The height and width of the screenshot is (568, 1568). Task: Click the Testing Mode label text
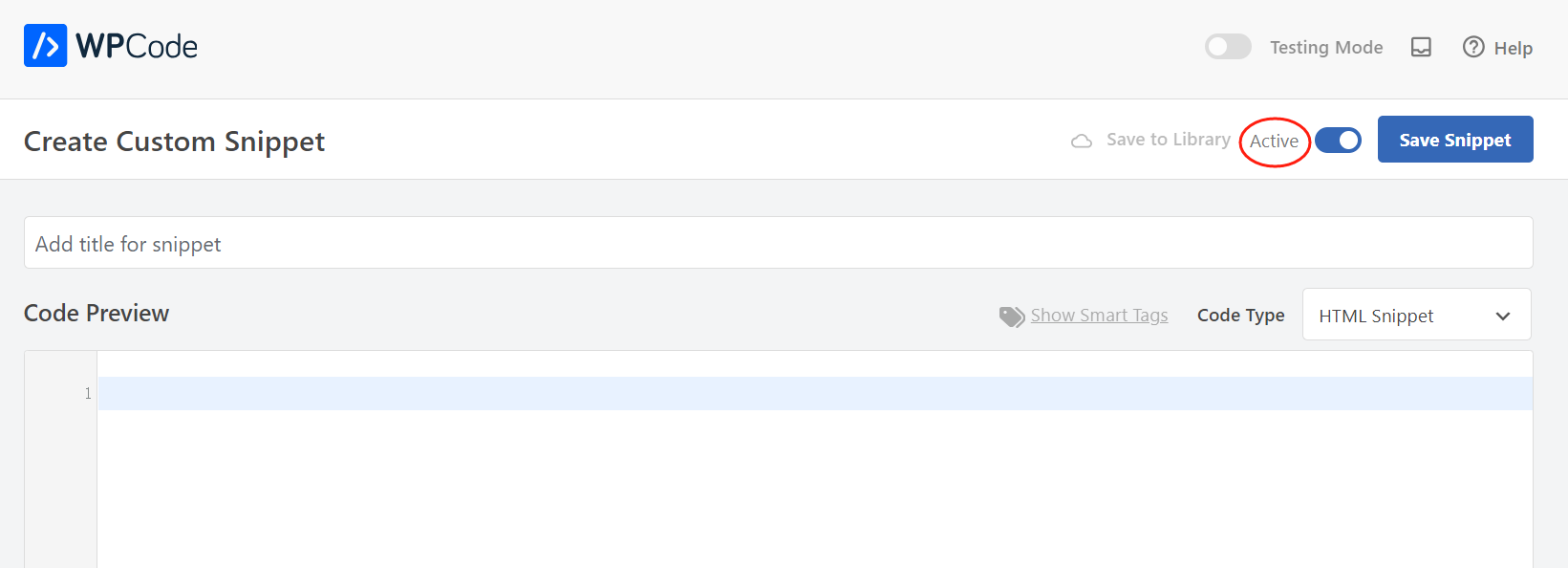1325,48
